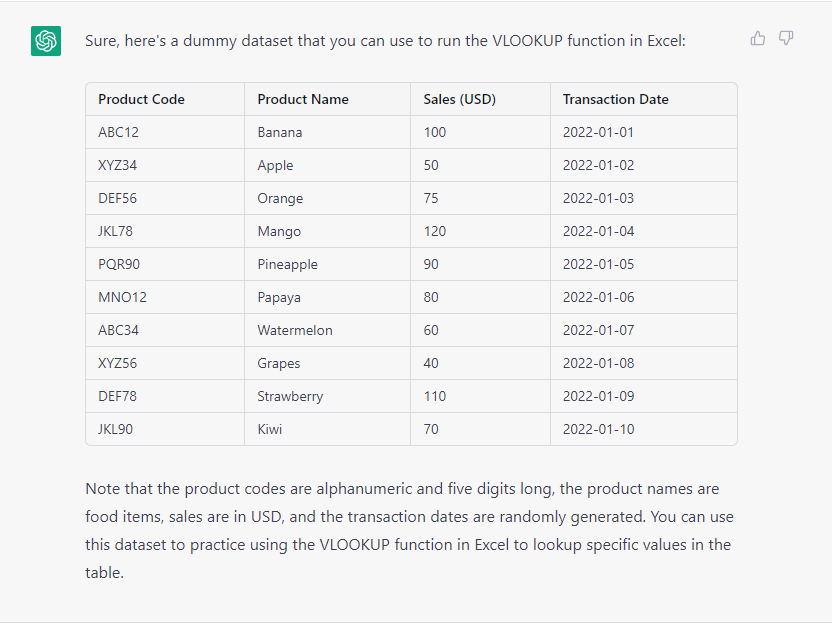This screenshot has width=832, height=628.
Task: Click the thumbs up feedback icon
Action: click(758, 38)
